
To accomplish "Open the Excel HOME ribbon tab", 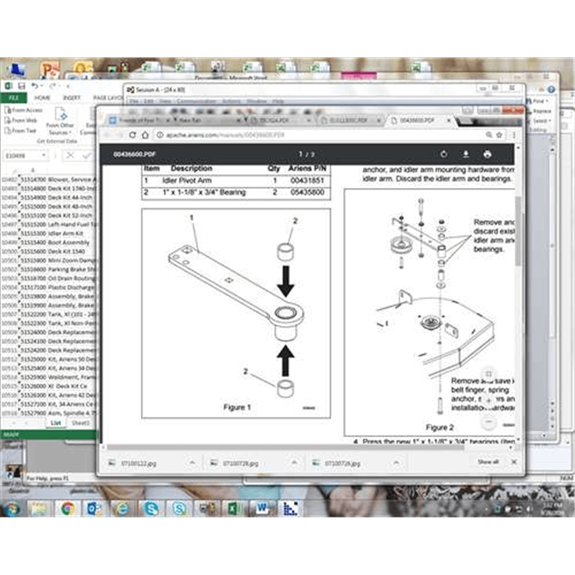I will [x=43, y=98].
